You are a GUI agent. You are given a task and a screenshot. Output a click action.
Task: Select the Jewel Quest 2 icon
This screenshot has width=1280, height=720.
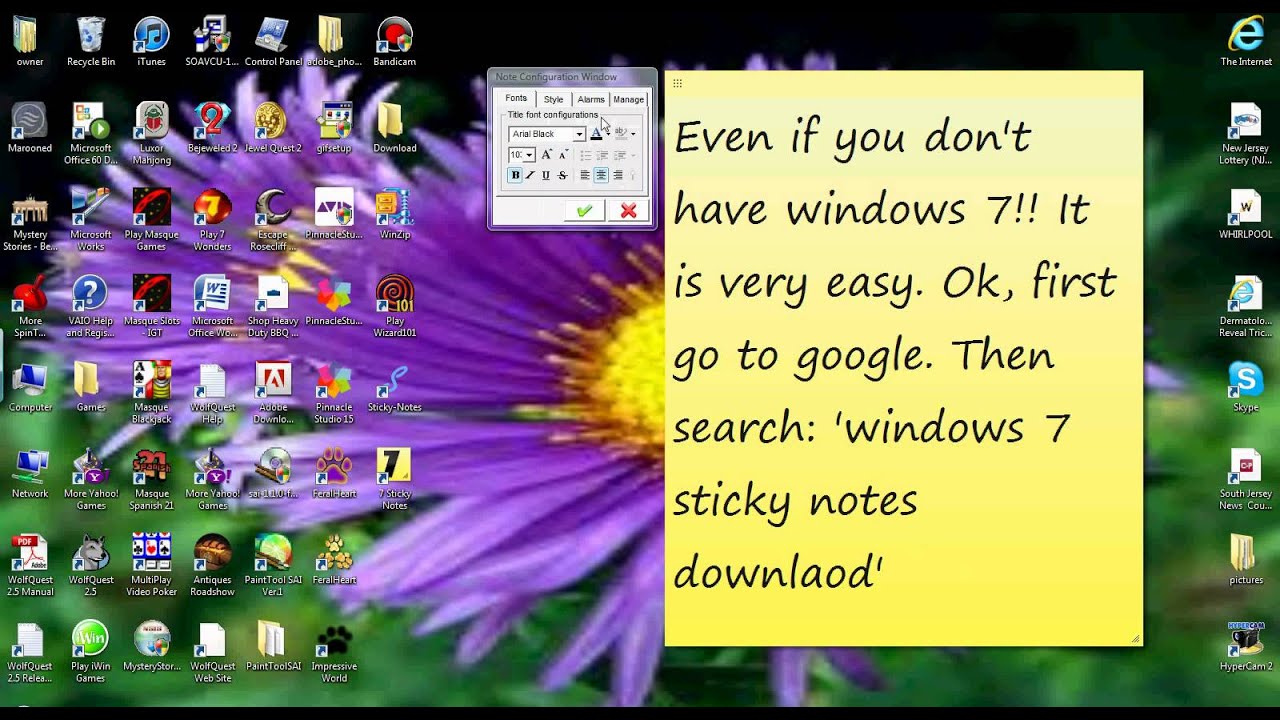tap(273, 128)
